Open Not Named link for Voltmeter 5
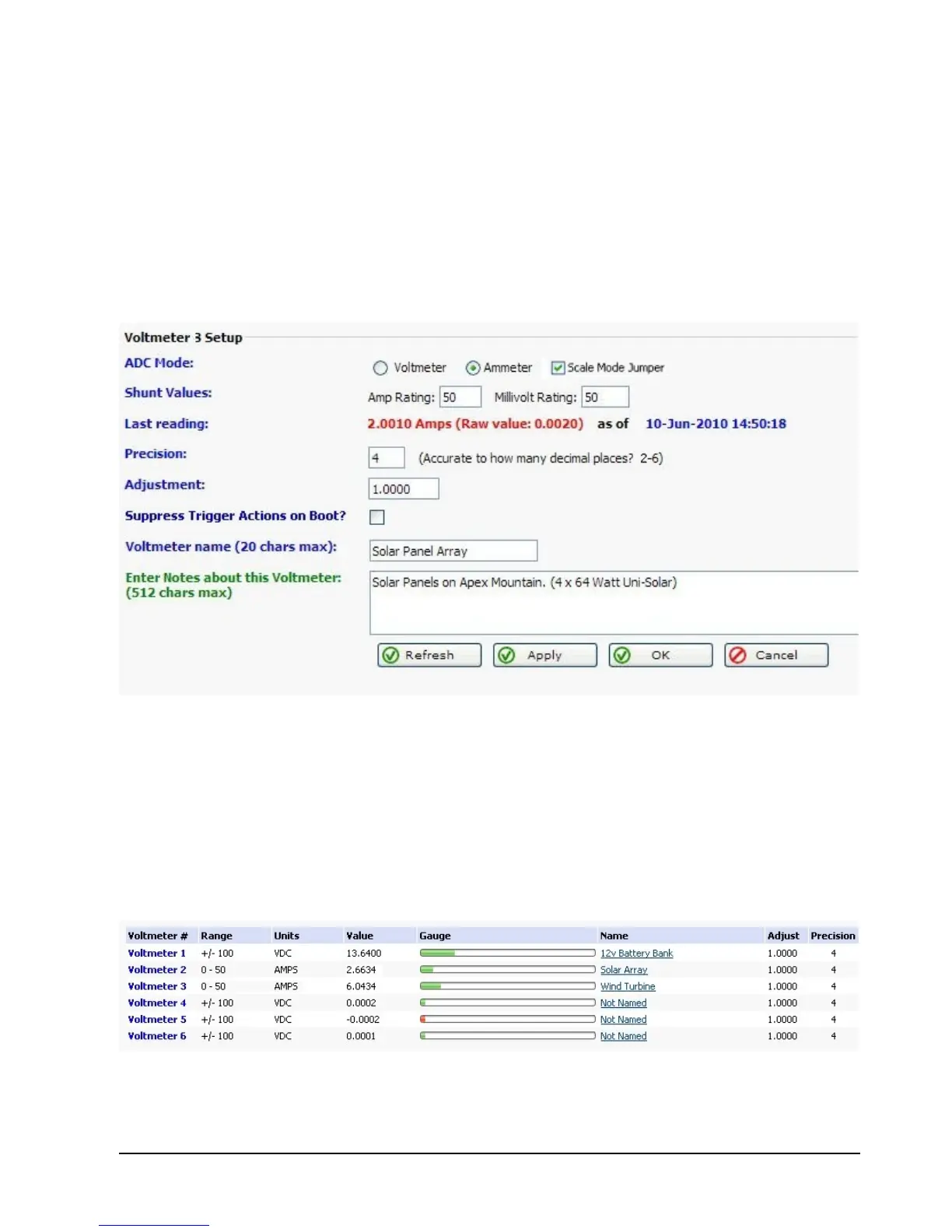 pyautogui.click(x=623, y=1020)
